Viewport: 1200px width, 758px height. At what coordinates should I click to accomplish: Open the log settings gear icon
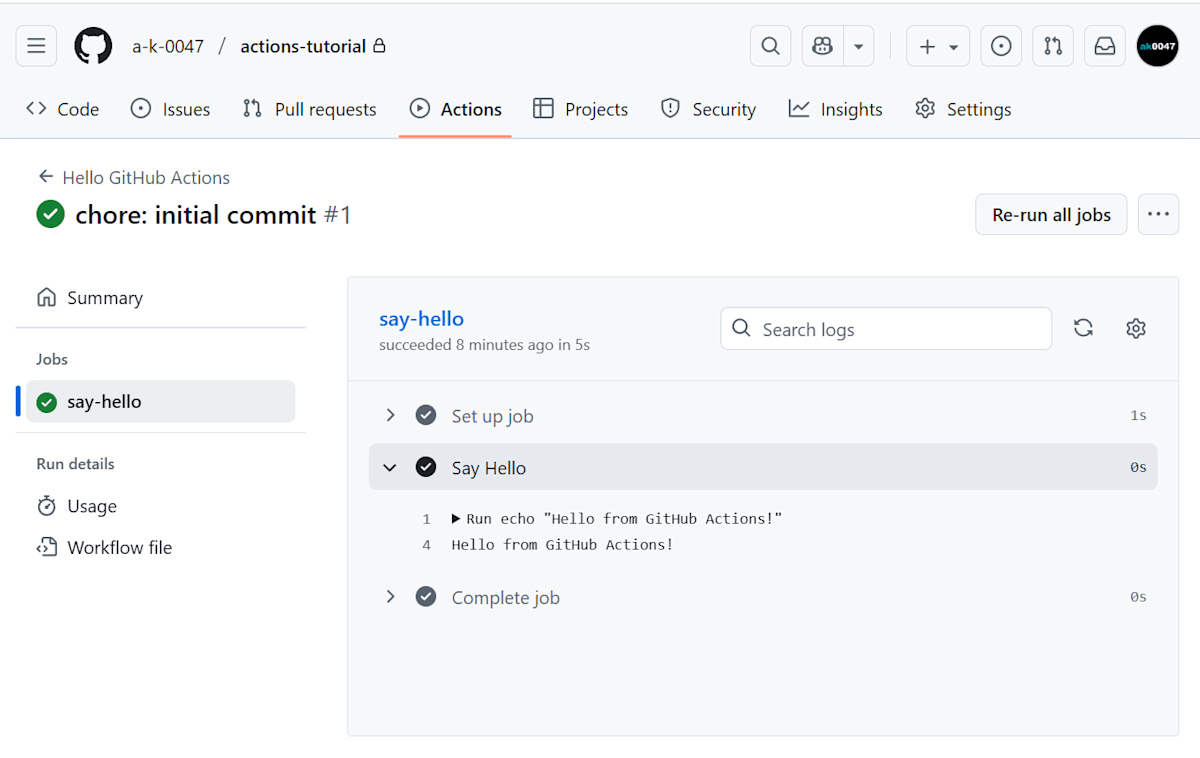[1135, 328]
